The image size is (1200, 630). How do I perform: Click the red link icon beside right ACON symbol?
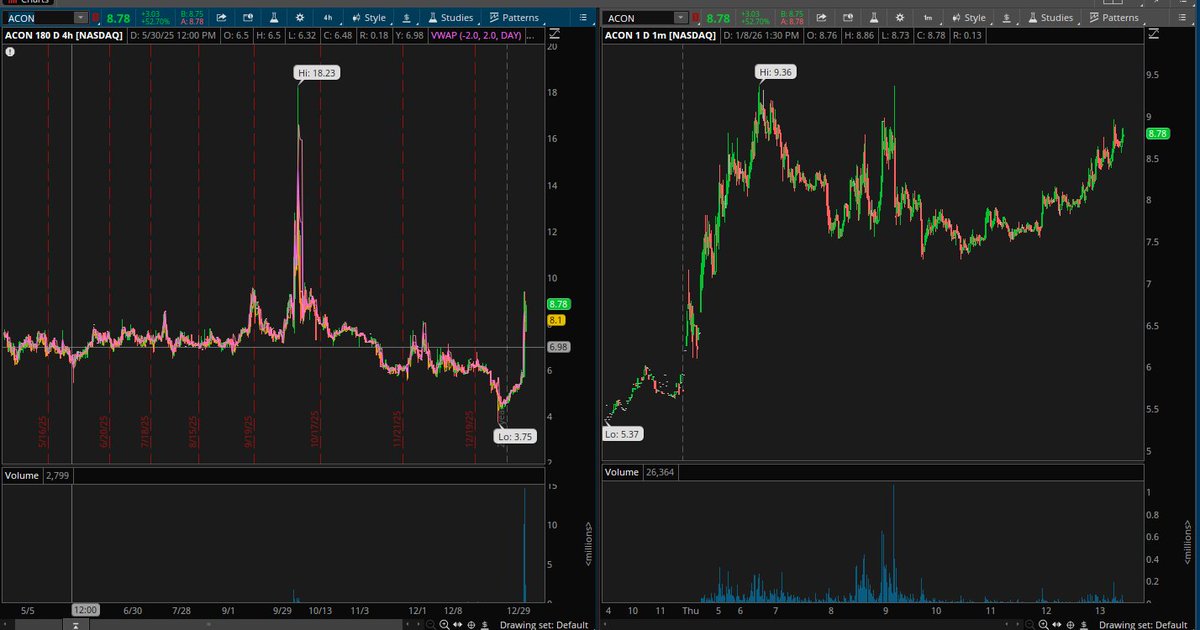click(x=695, y=18)
